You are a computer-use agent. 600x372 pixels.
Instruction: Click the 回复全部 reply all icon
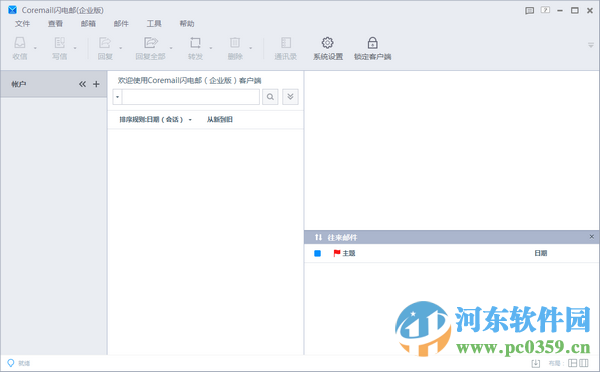[x=151, y=42]
